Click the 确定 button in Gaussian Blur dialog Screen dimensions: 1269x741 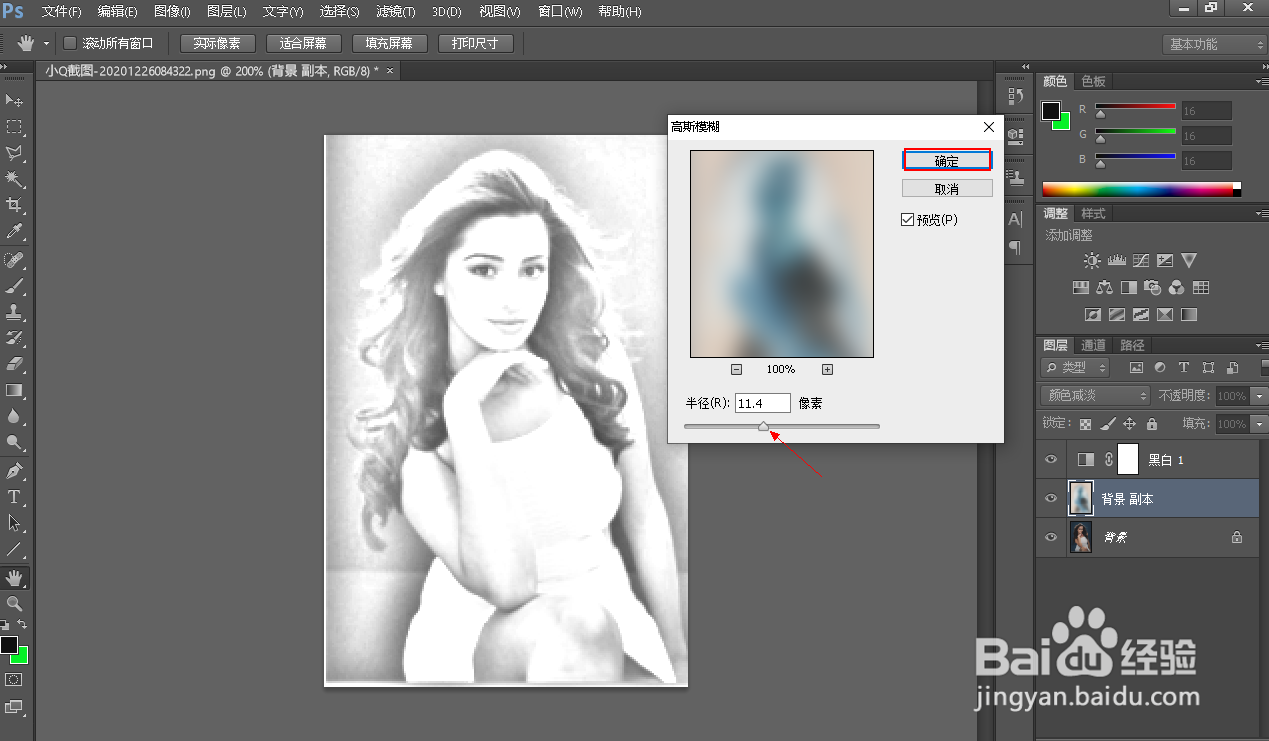(x=946, y=159)
